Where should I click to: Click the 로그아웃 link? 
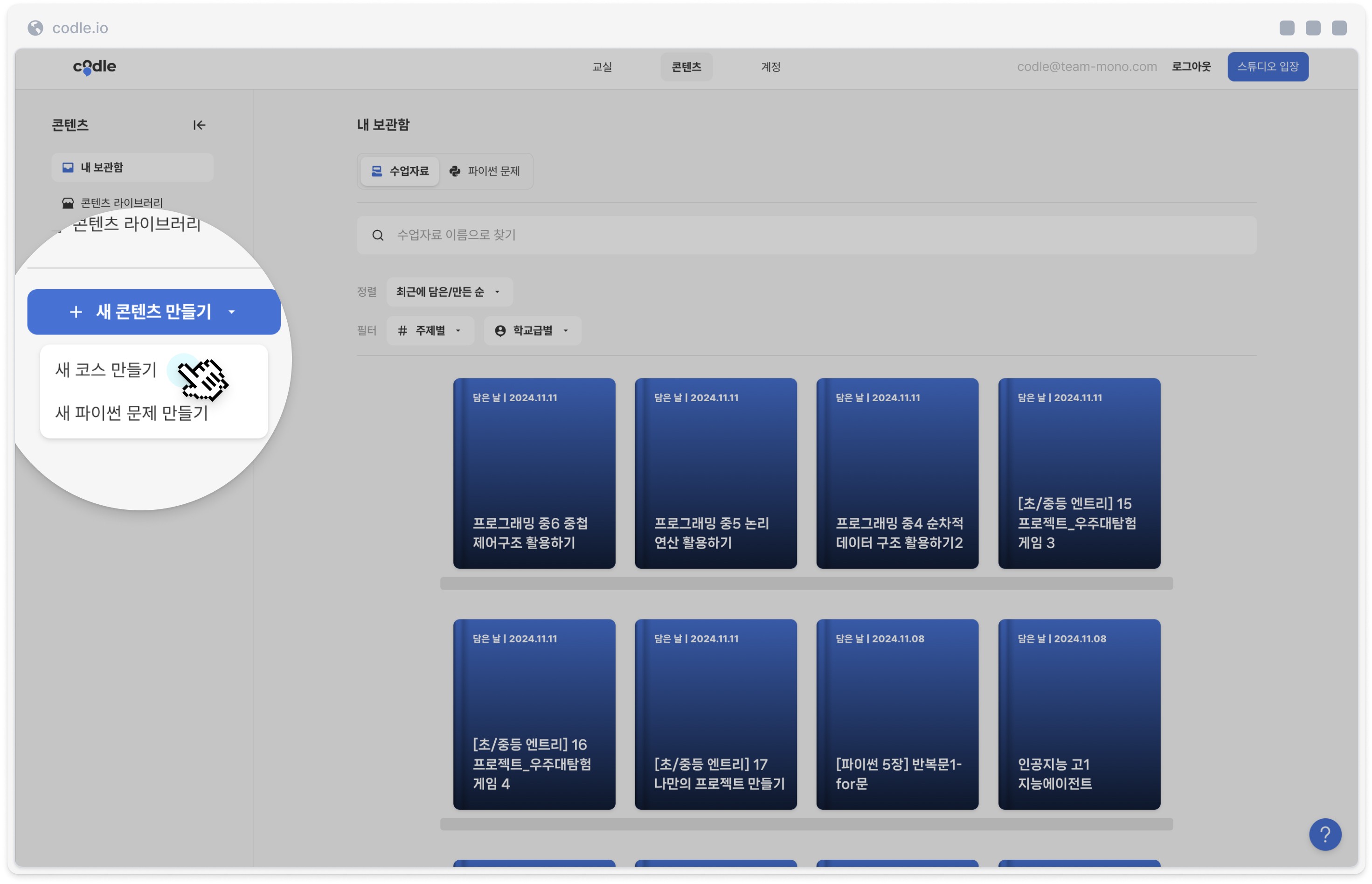pyautogui.click(x=1191, y=67)
